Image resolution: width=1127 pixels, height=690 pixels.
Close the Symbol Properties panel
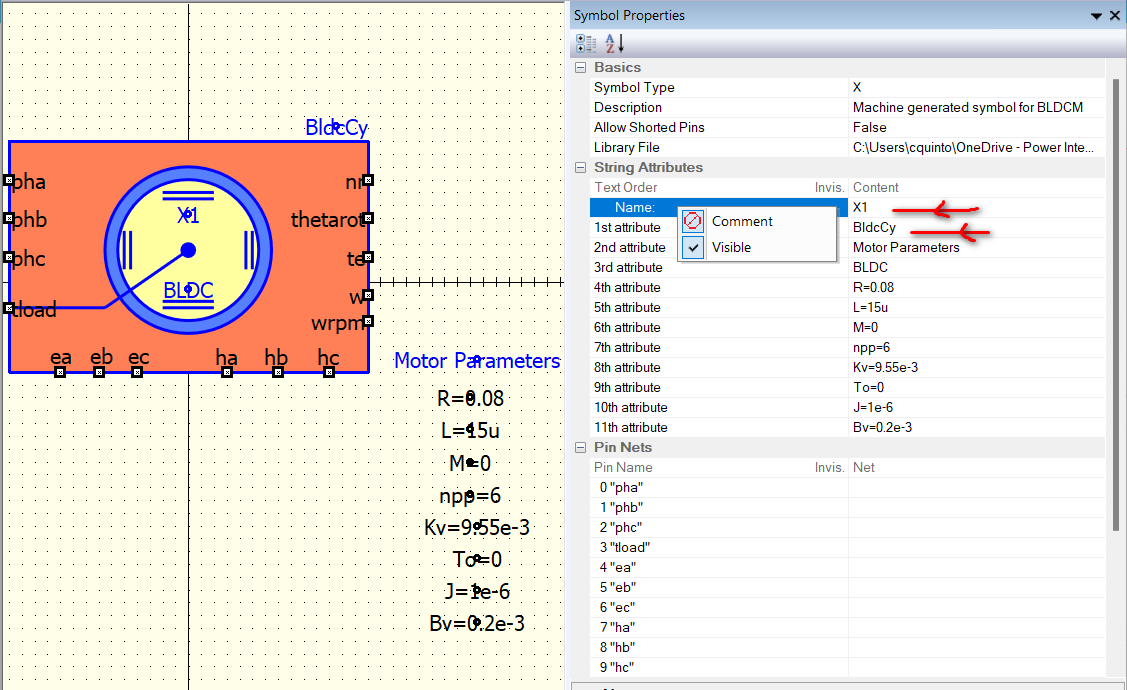point(1115,16)
